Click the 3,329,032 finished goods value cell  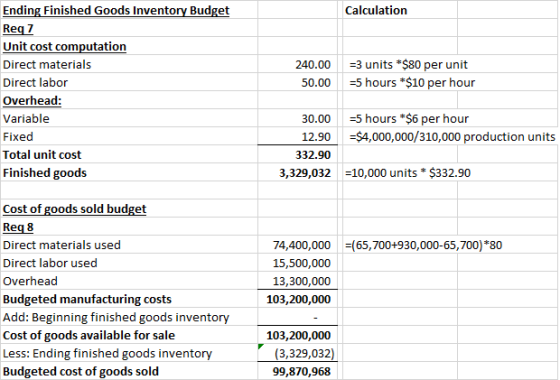pos(298,172)
